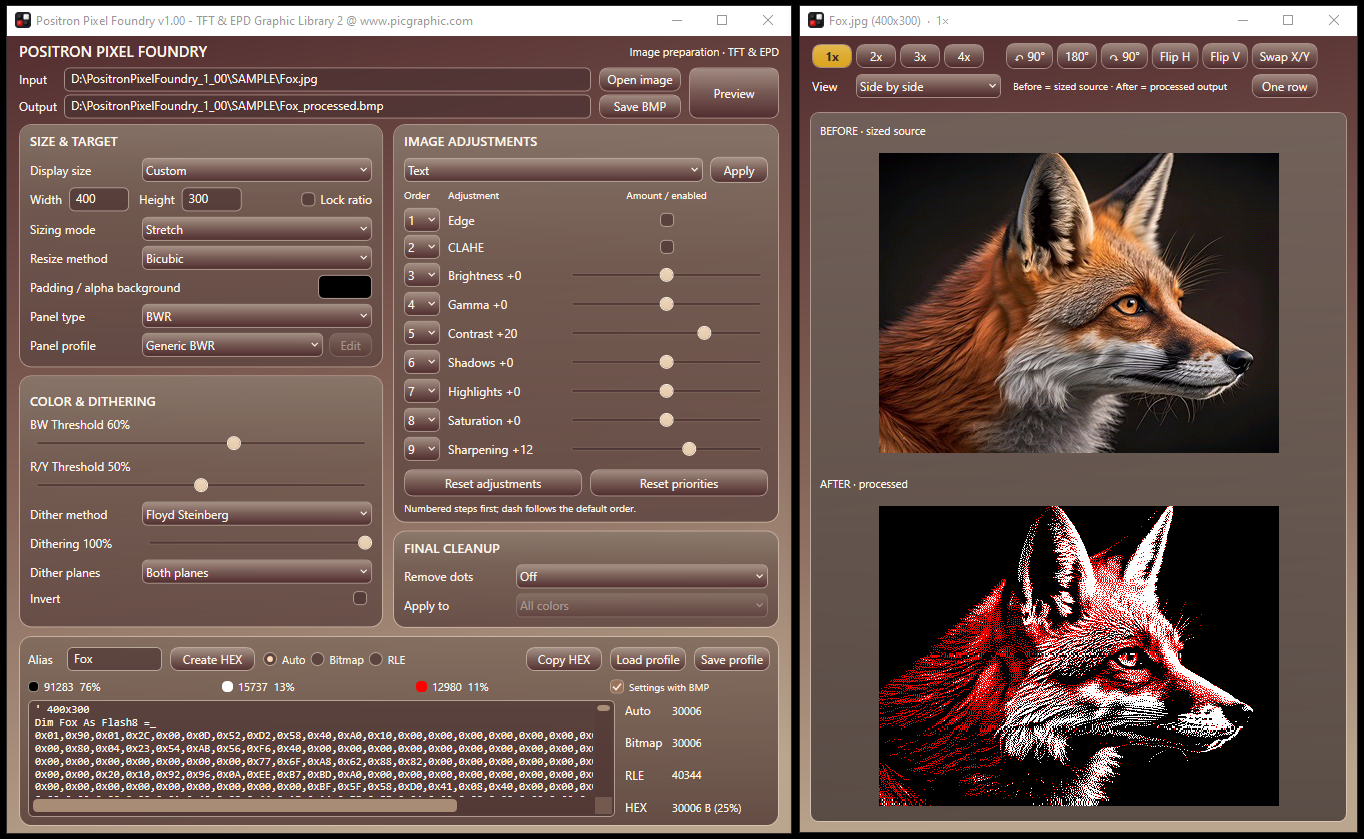Click the Create HEX button

tap(212, 659)
